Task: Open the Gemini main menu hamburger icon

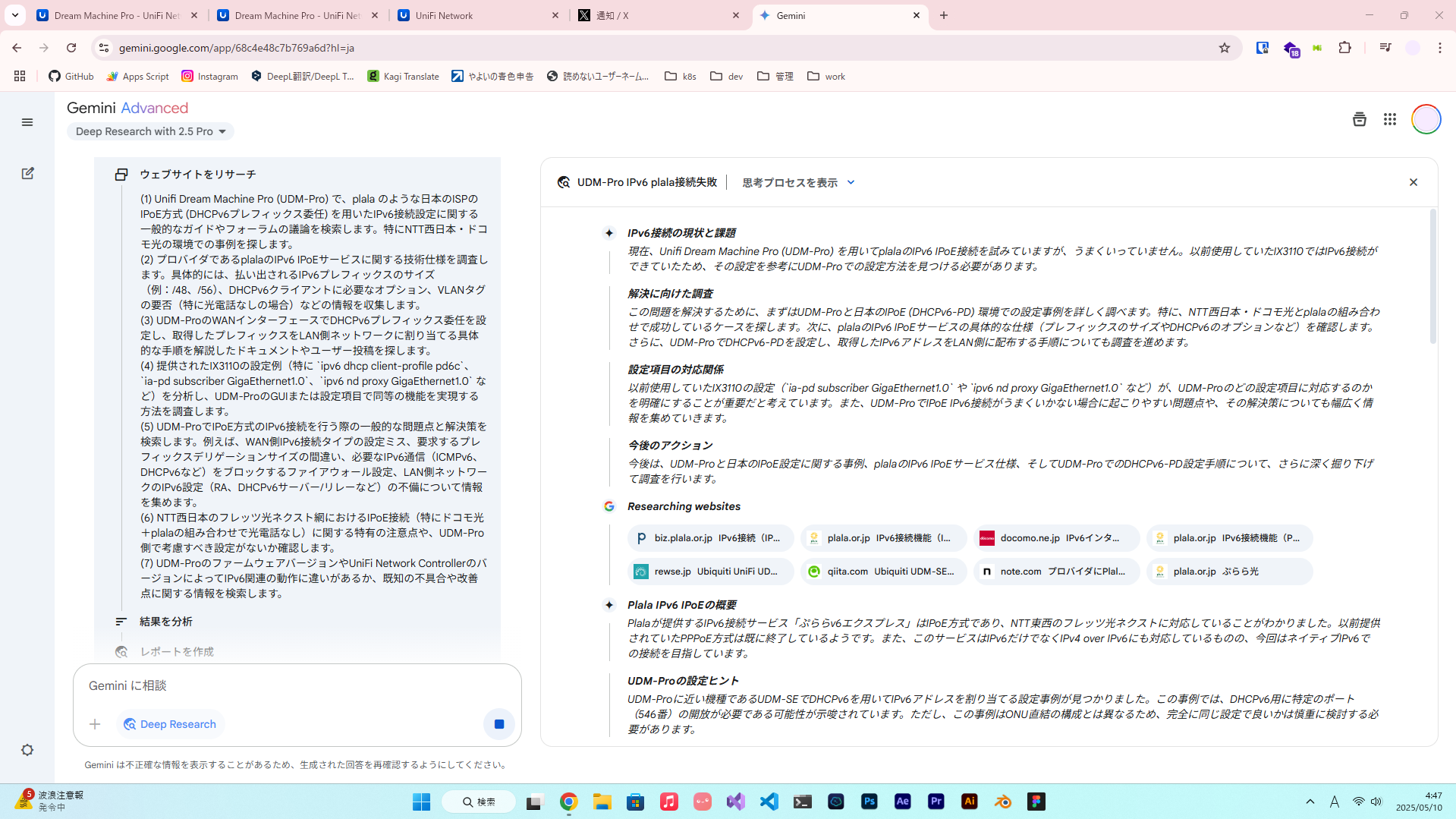Action: (x=27, y=122)
